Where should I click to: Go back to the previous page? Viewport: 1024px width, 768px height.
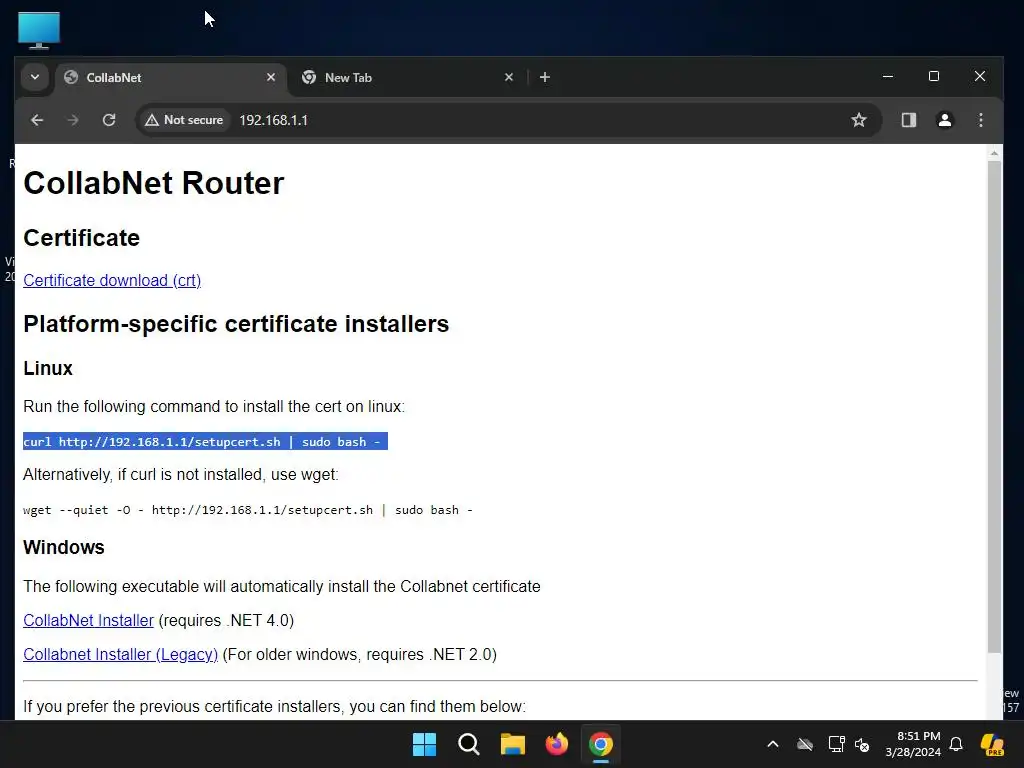(37, 120)
